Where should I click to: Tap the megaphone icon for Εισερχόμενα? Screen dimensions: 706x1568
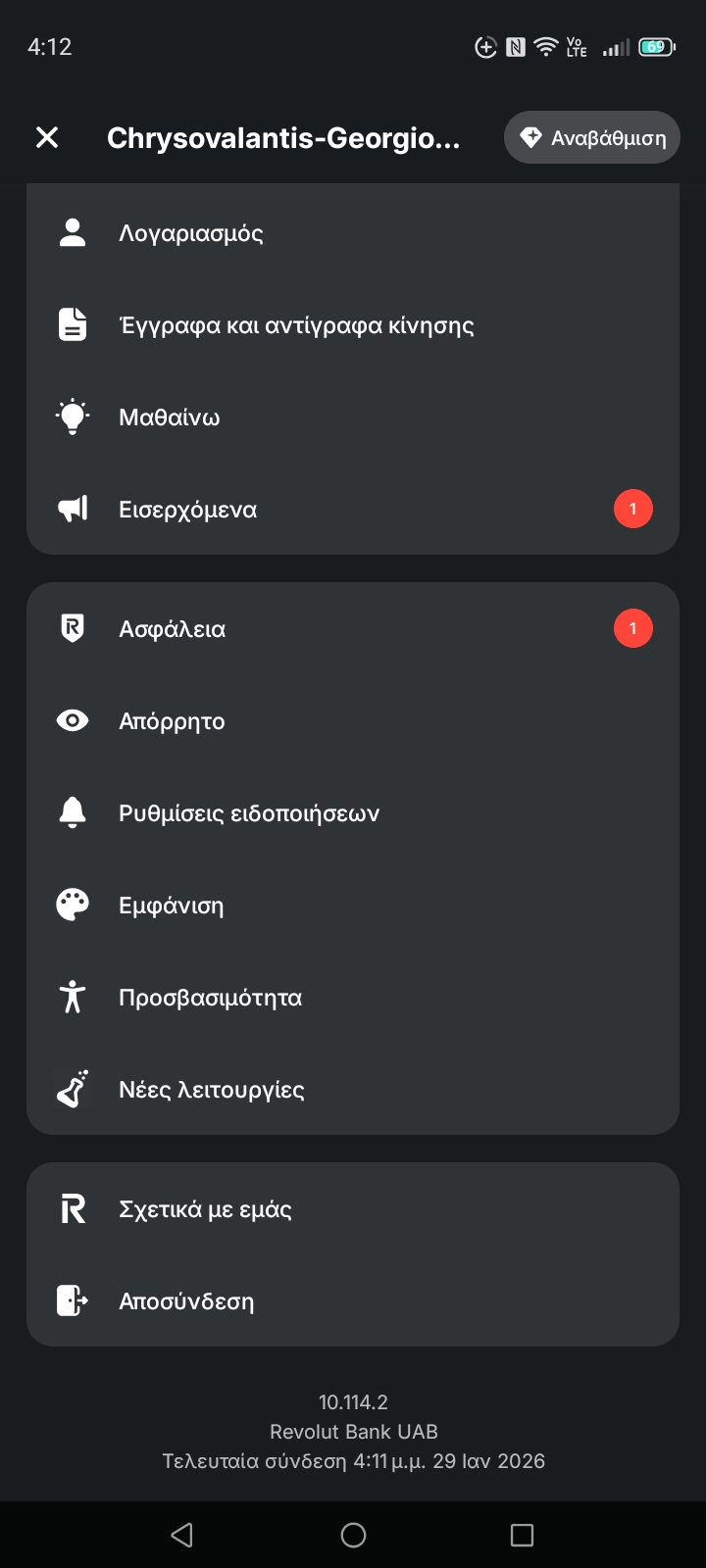coord(73,510)
